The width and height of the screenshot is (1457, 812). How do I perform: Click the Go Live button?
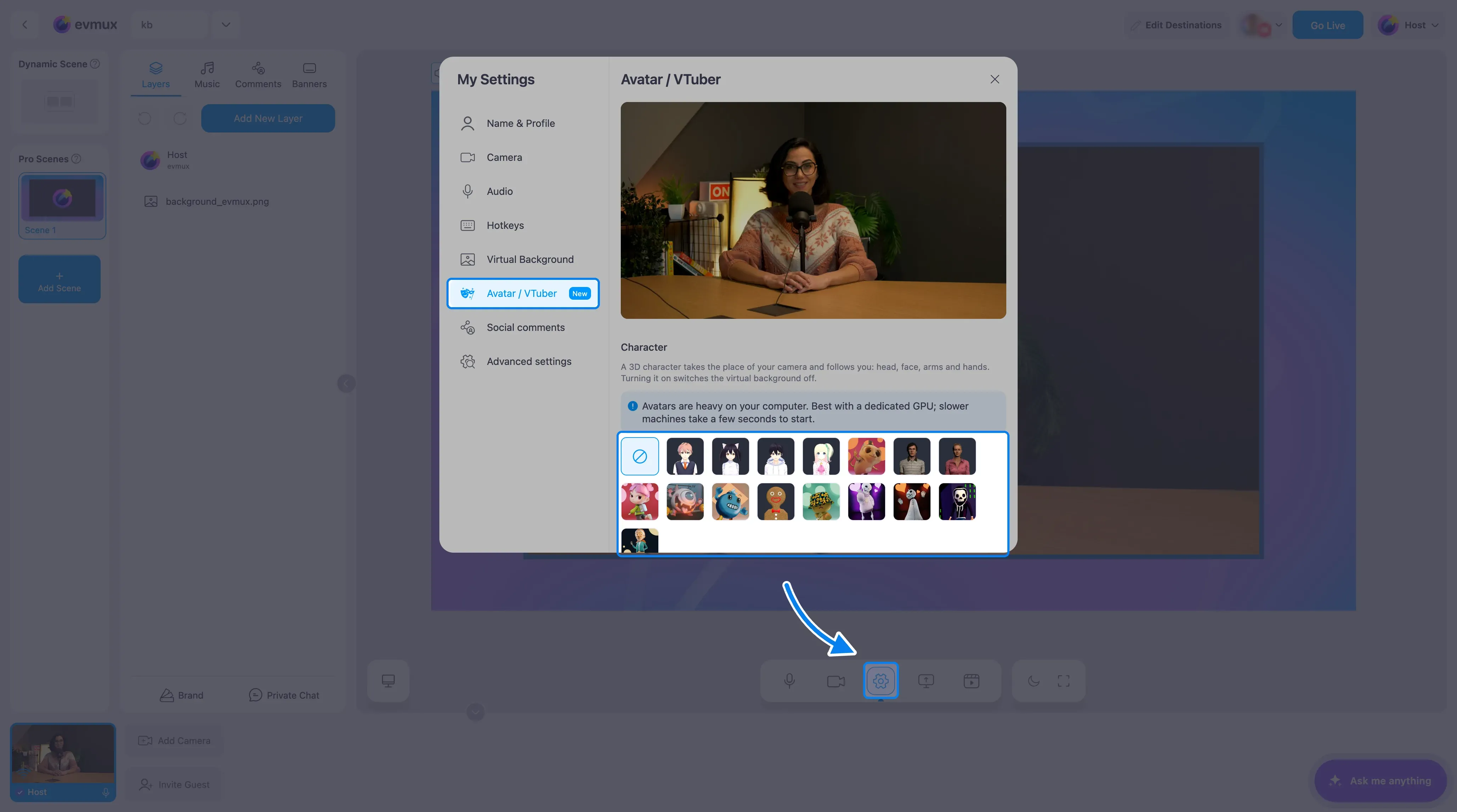pyautogui.click(x=1327, y=25)
